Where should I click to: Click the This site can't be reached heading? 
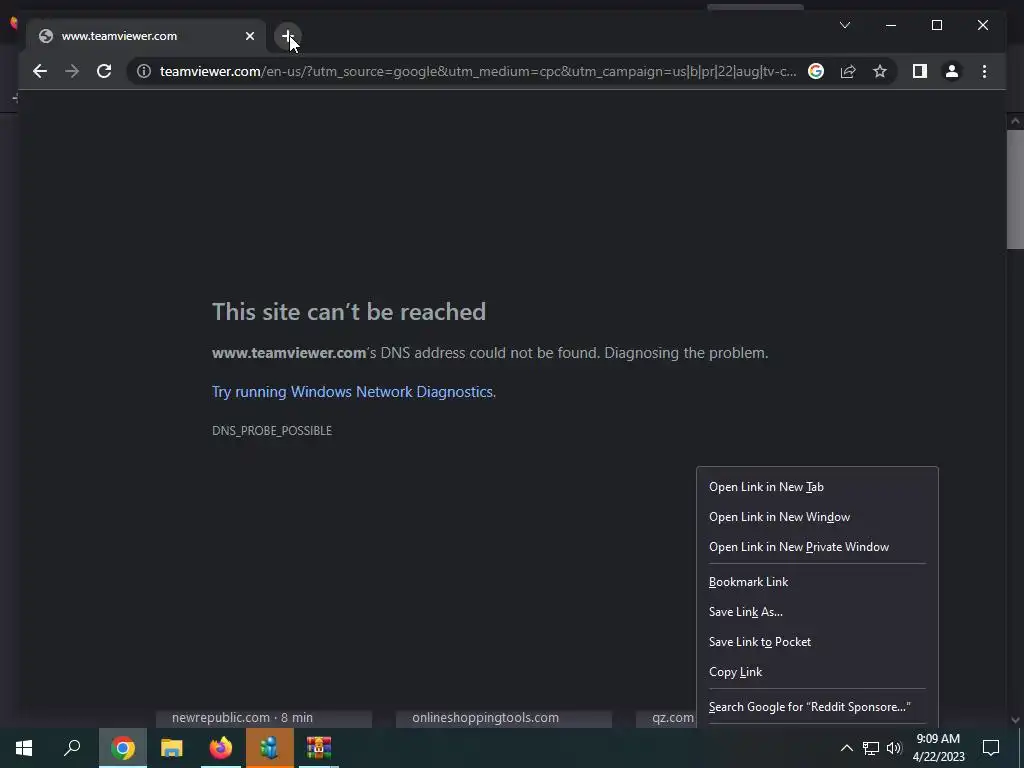tap(349, 312)
